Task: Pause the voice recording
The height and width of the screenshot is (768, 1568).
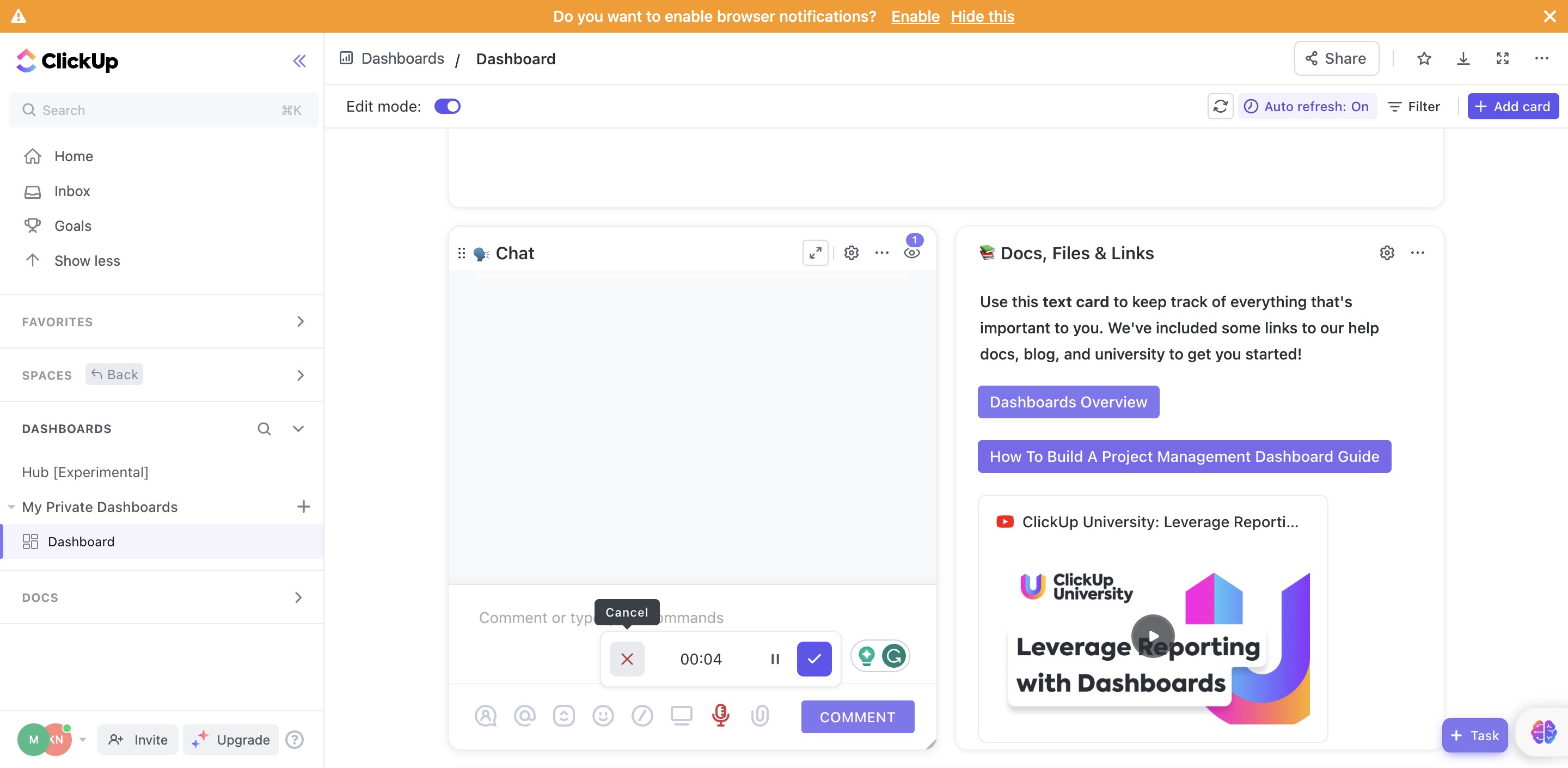Action: (x=775, y=659)
